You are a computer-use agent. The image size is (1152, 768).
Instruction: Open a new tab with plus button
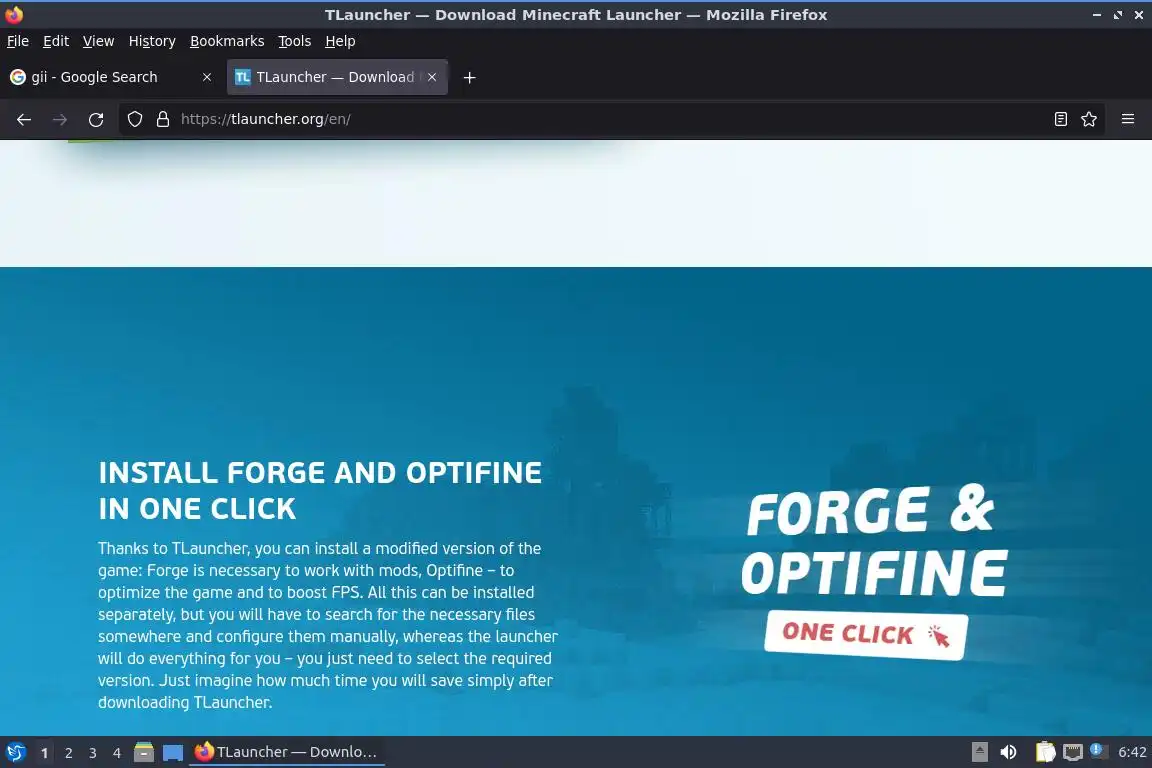click(469, 77)
